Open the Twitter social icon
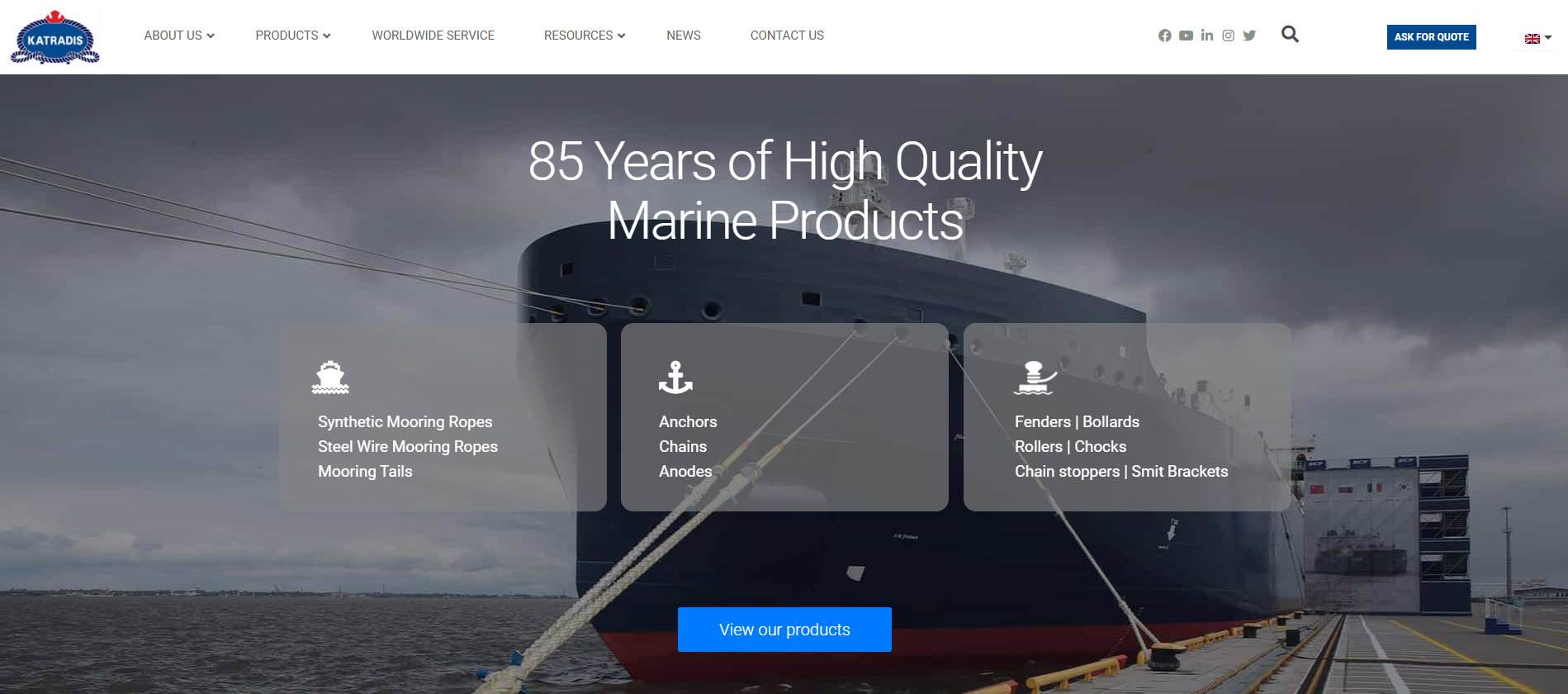The image size is (1568, 694). point(1249,36)
